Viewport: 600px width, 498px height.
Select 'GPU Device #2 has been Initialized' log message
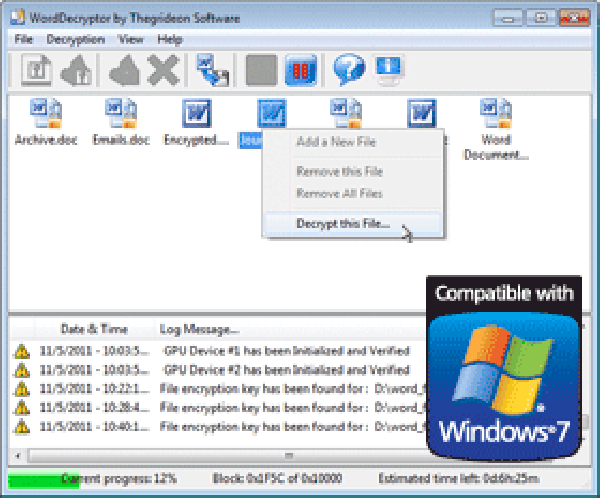pos(286,370)
